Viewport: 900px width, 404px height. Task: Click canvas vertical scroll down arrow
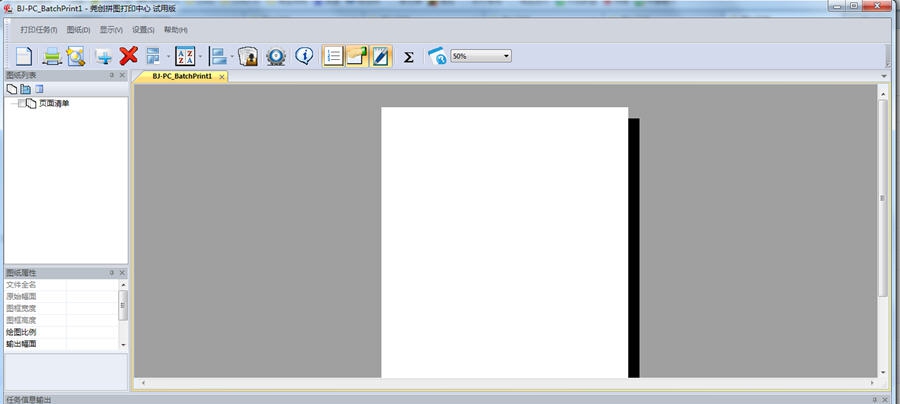pyautogui.click(x=883, y=372)
